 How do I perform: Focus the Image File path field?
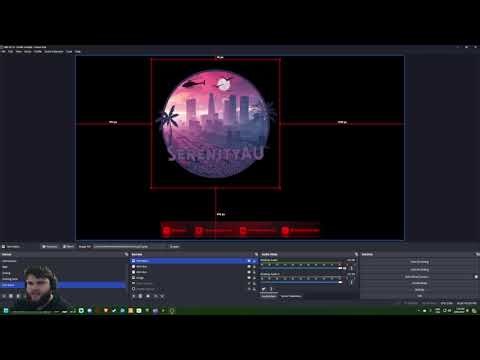[x=129, y=247]
